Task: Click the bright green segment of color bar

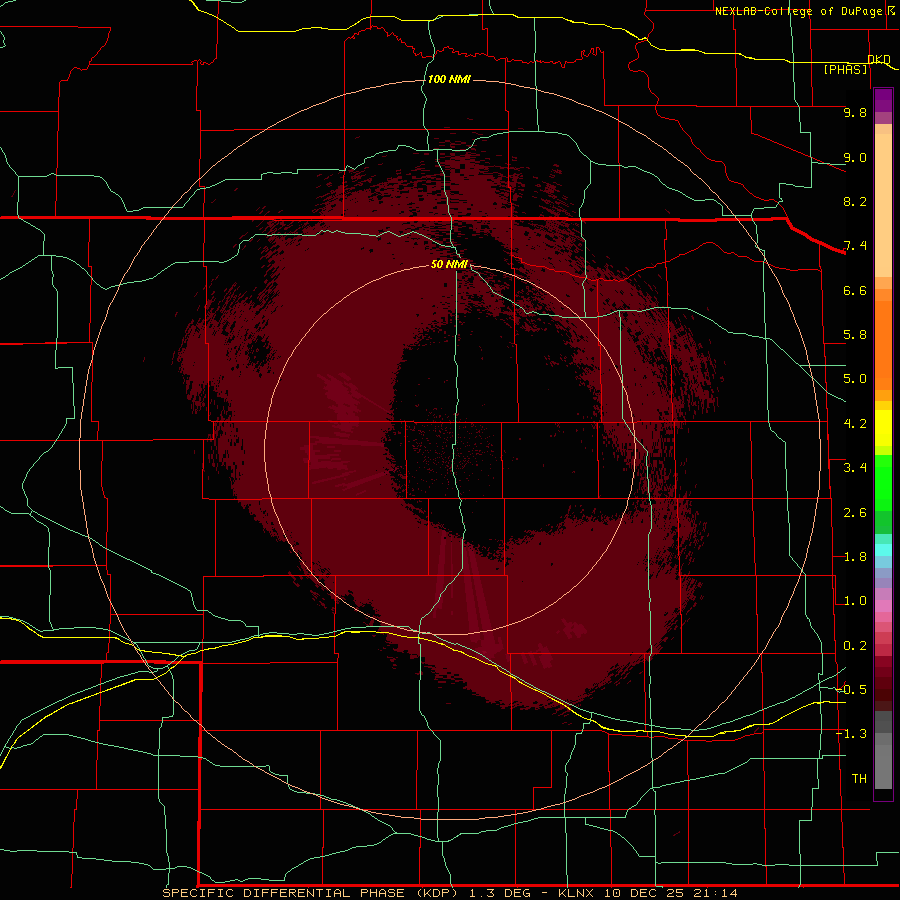Action: 883,482
